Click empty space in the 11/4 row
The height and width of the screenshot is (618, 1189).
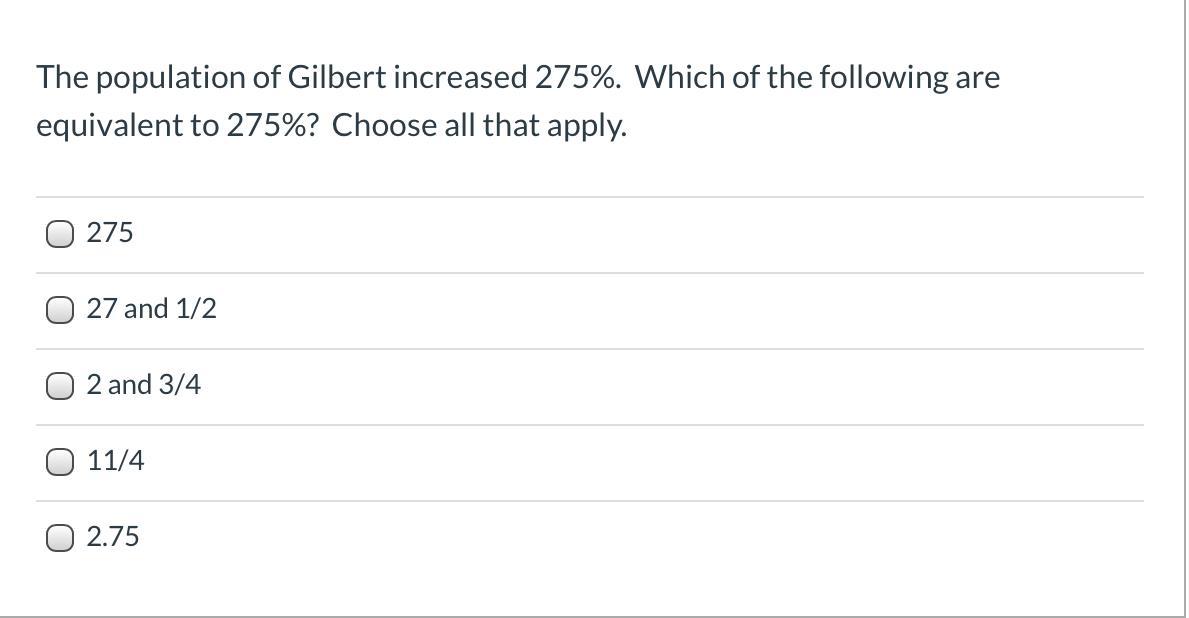(645, 462)
